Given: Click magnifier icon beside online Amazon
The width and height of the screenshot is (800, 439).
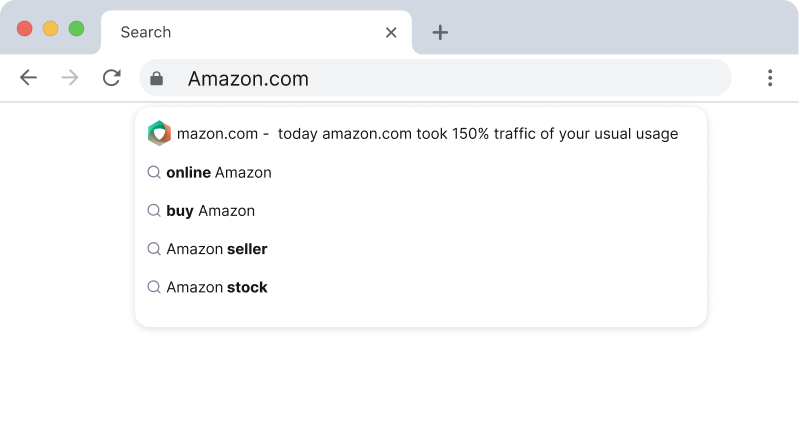Looking at the screenshot, I should 154,172.
